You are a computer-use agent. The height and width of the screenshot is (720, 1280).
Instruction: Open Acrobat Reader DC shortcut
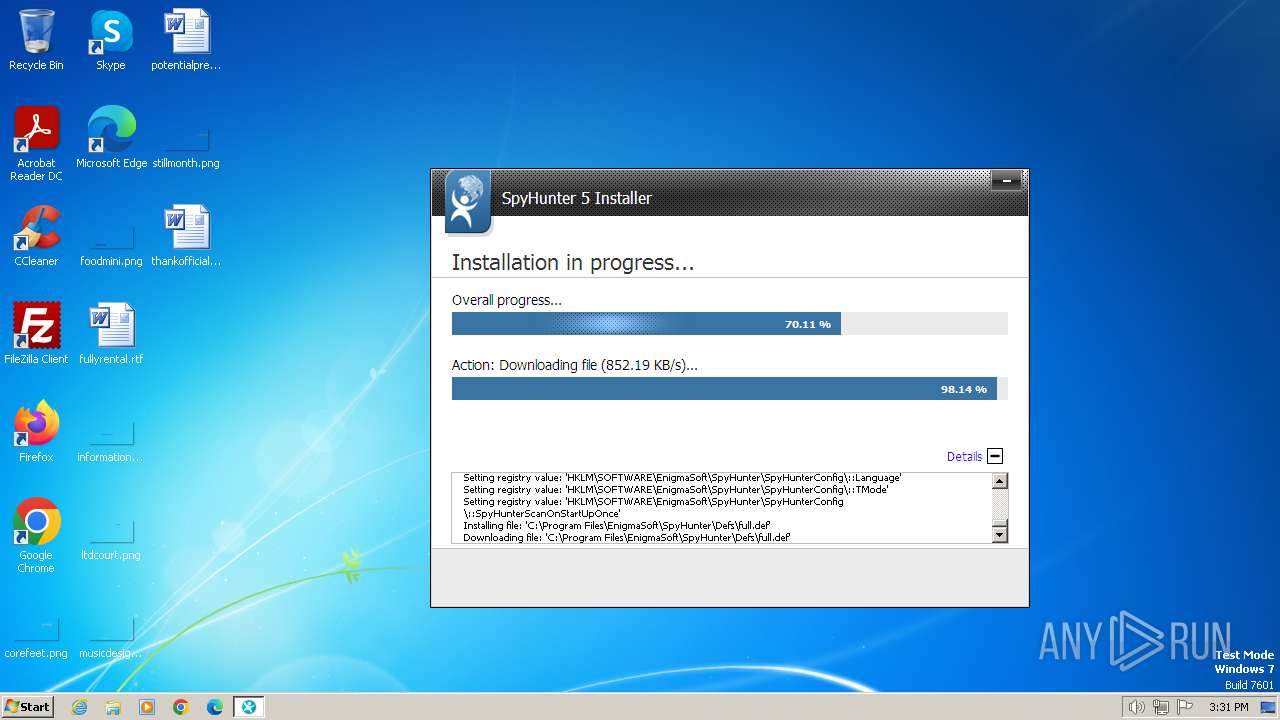click(x=36, y=143)
